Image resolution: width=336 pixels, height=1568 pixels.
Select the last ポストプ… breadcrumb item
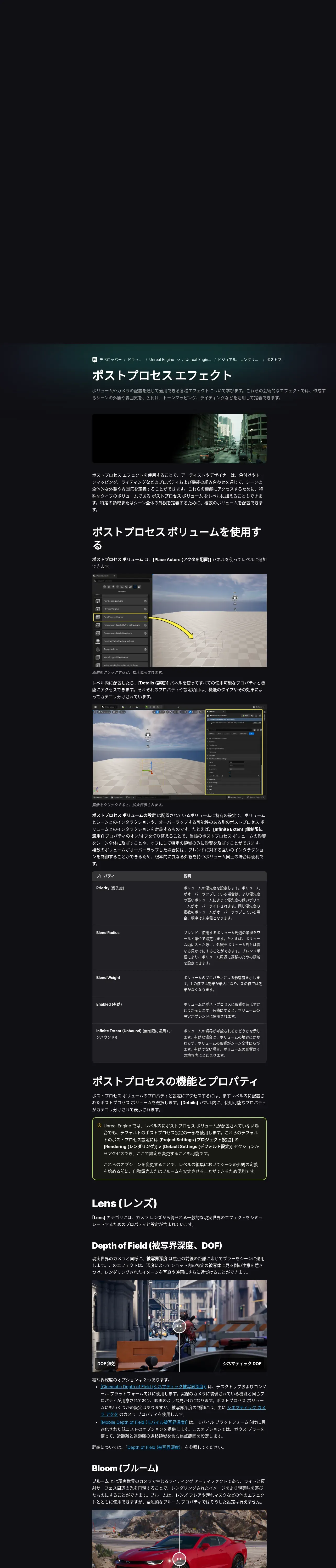tap(275, 360)
